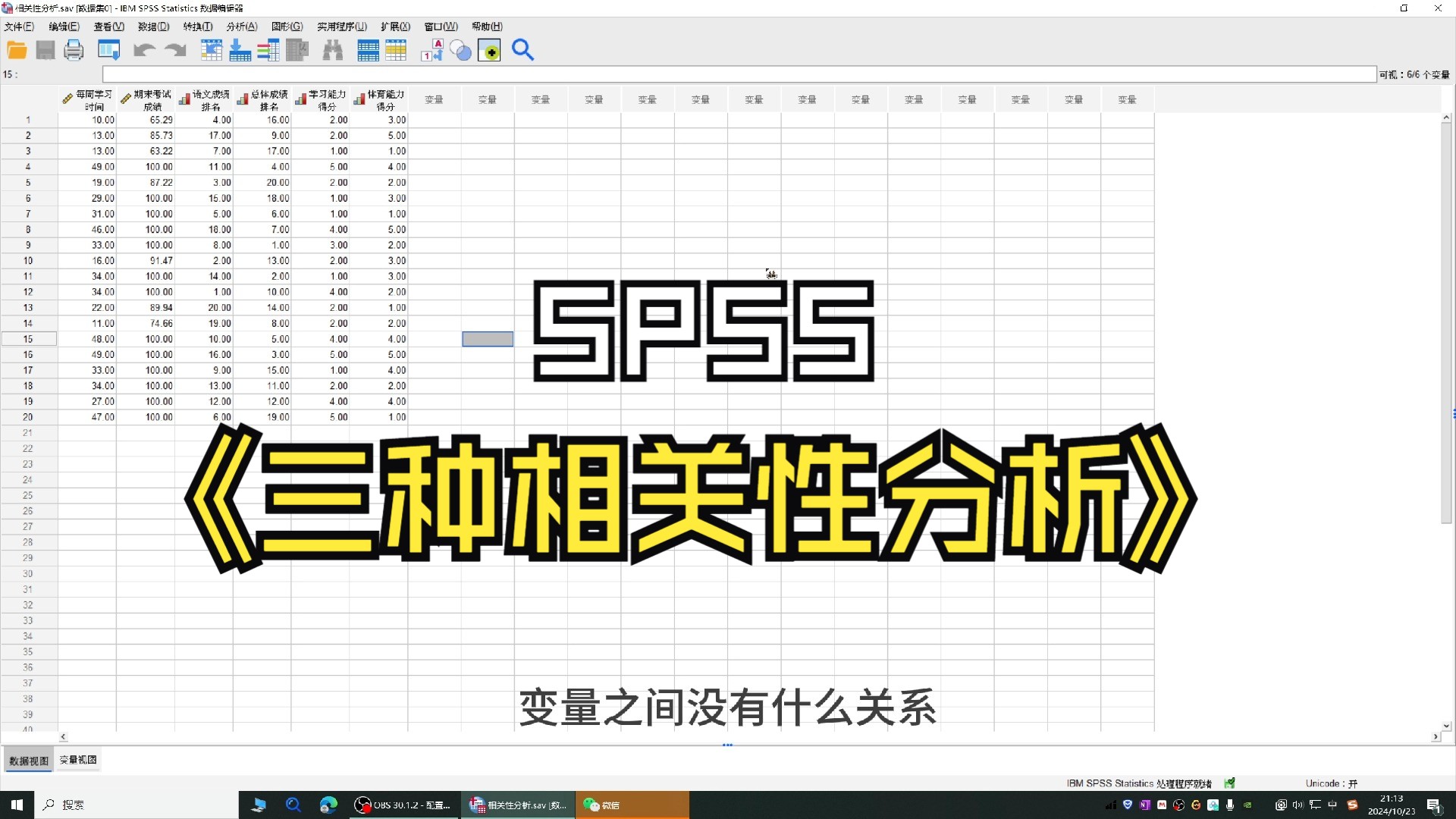Open the 文件(F) menu
The height and width of the screenshot is (819, 1456).
19,27
